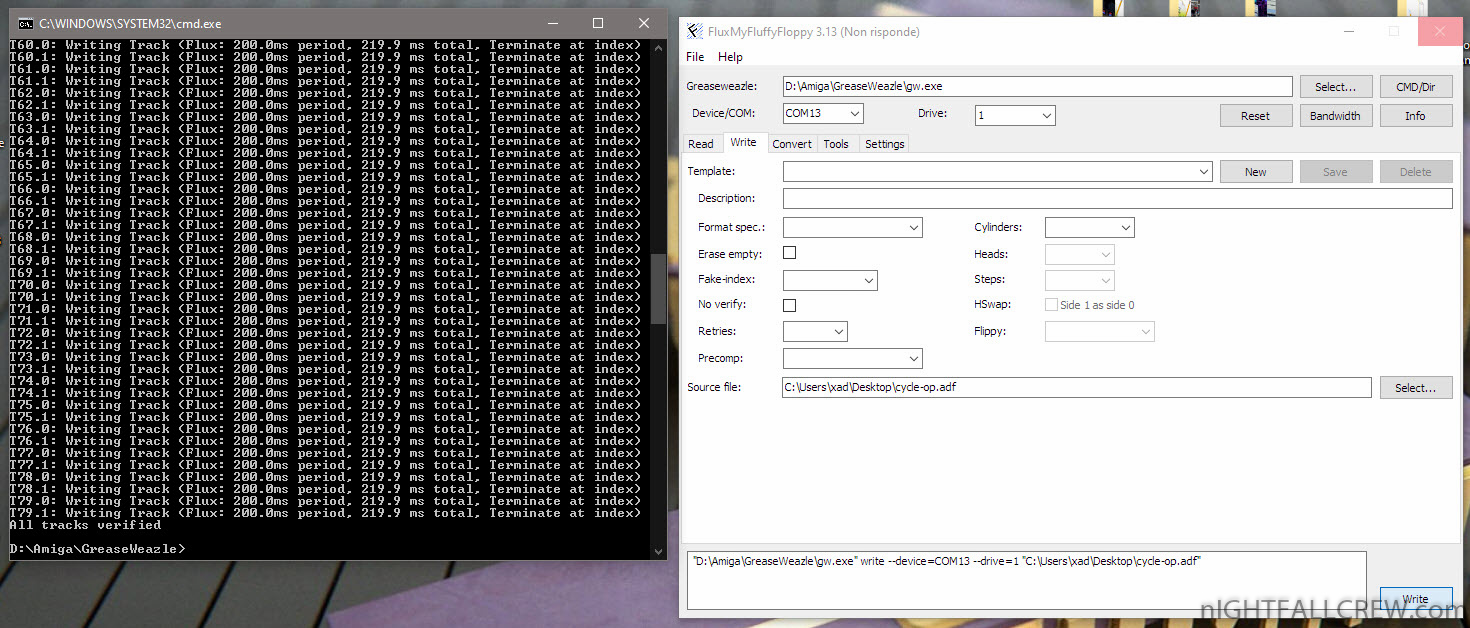Close the FluxMyFluffyFloppy window
Screen dimensions: 1470x628
(1440, 32)
